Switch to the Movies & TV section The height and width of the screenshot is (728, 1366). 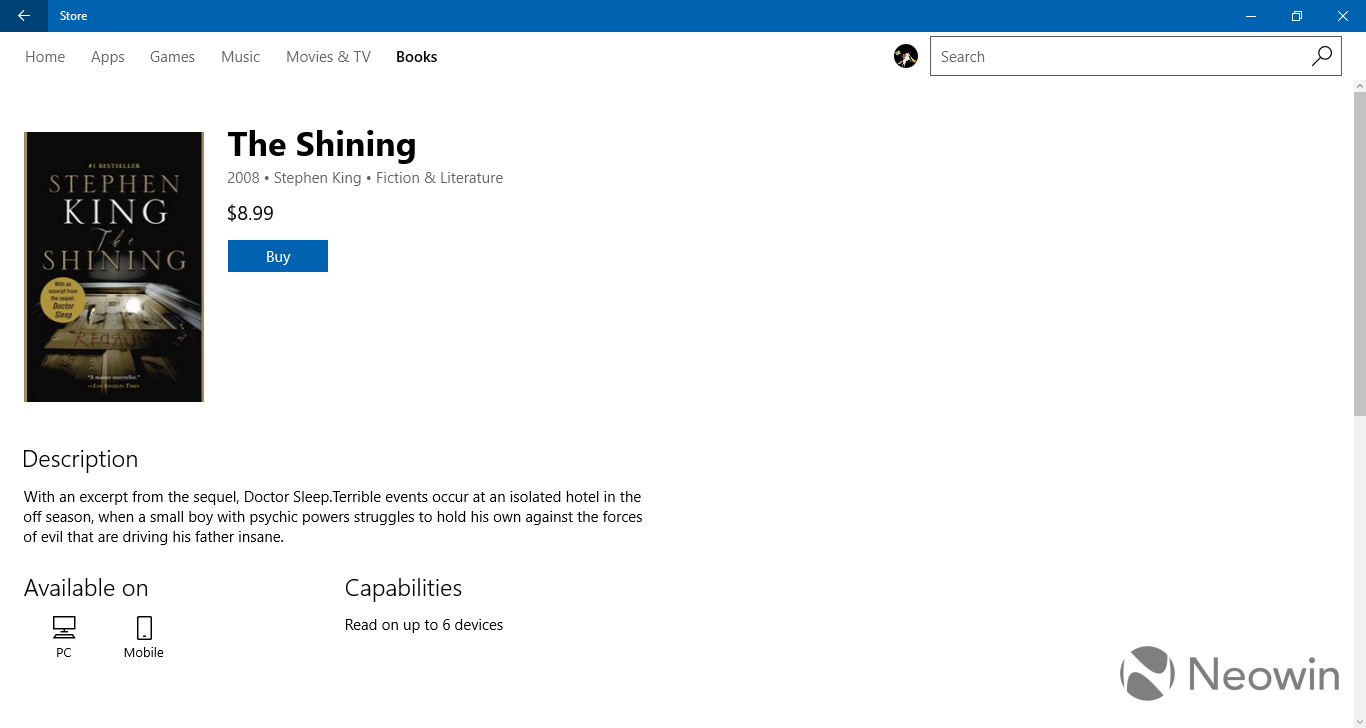(x=327, y=57)
